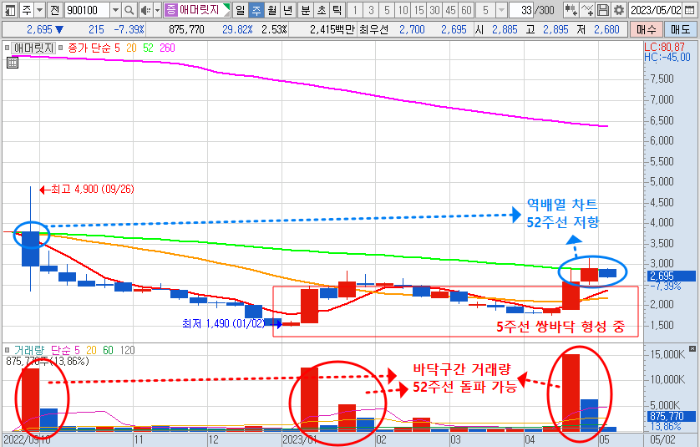Select the 45 interval button
This screenshot has height=447, width=700.
click(450, 10)
